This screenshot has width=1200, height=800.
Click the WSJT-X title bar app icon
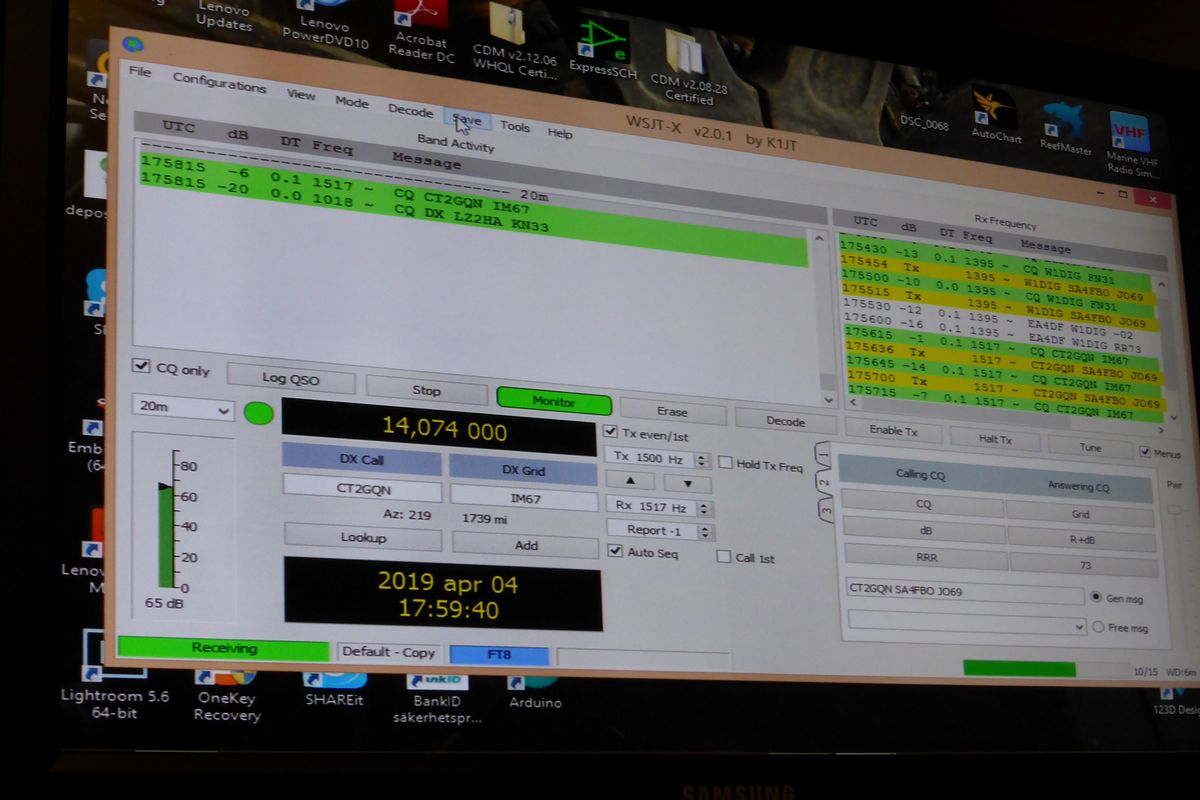click(131, 43)
